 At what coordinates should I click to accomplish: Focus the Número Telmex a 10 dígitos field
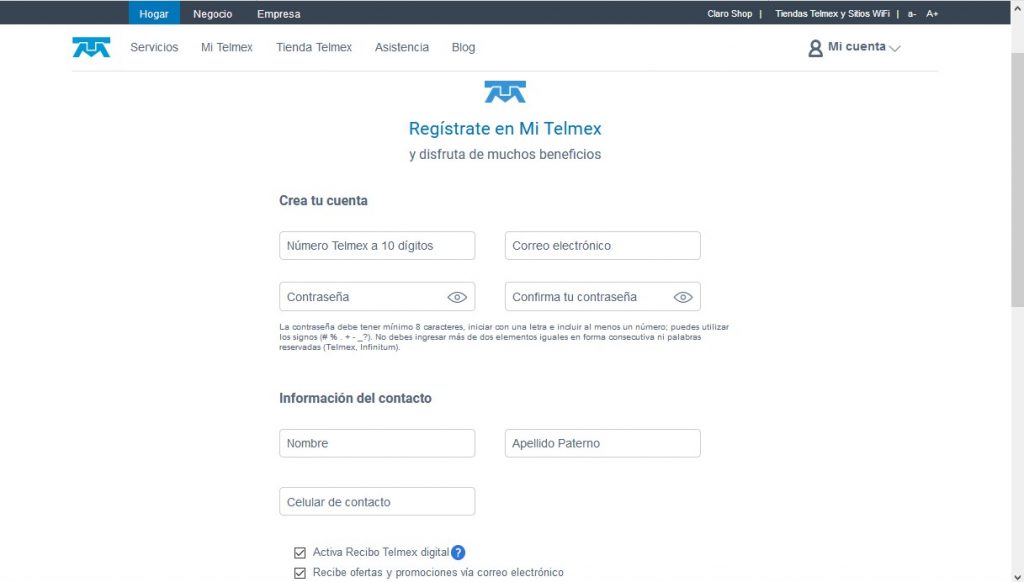[377, 246]
